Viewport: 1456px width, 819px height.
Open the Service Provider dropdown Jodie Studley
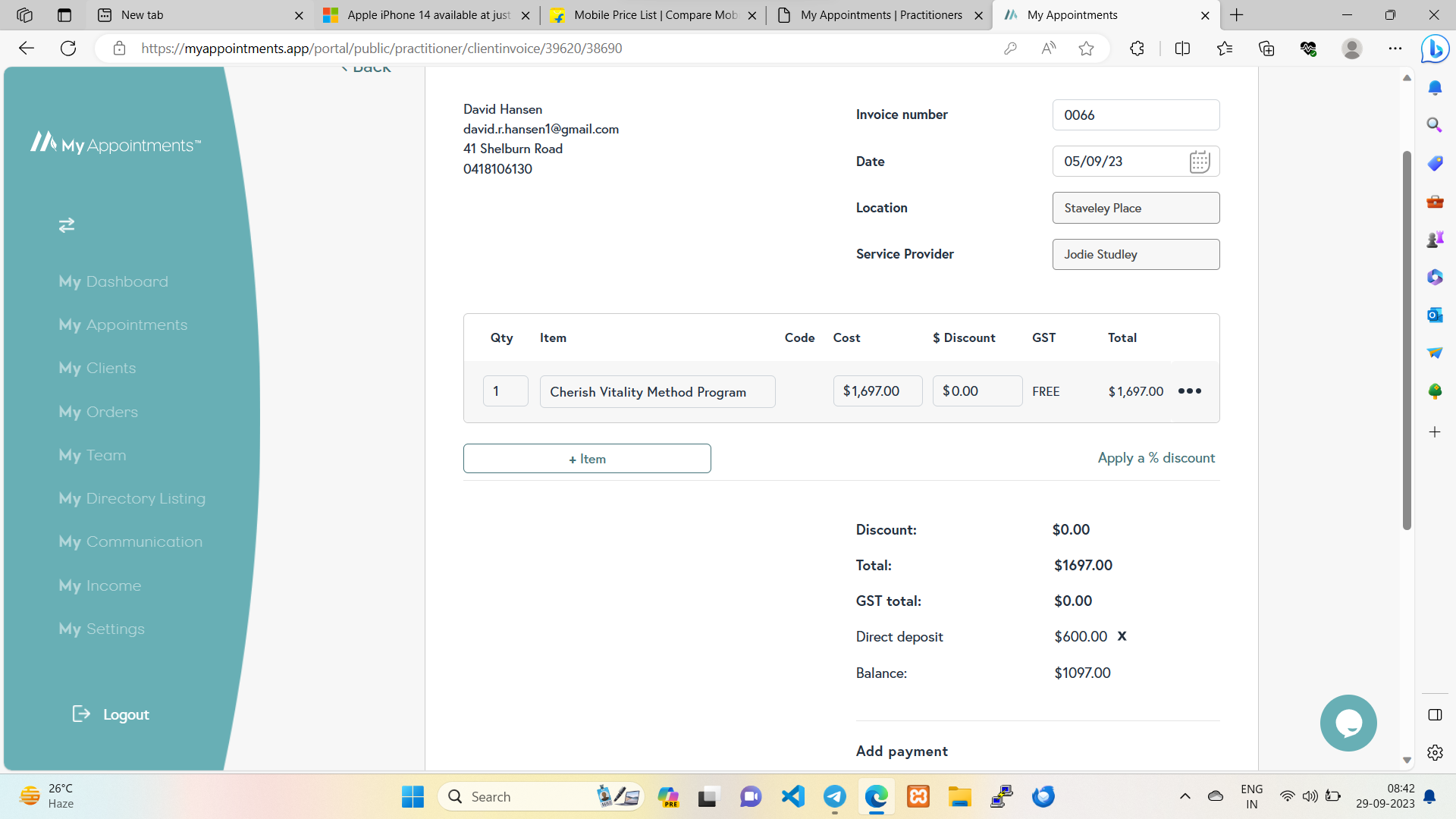click(1135, 255)
